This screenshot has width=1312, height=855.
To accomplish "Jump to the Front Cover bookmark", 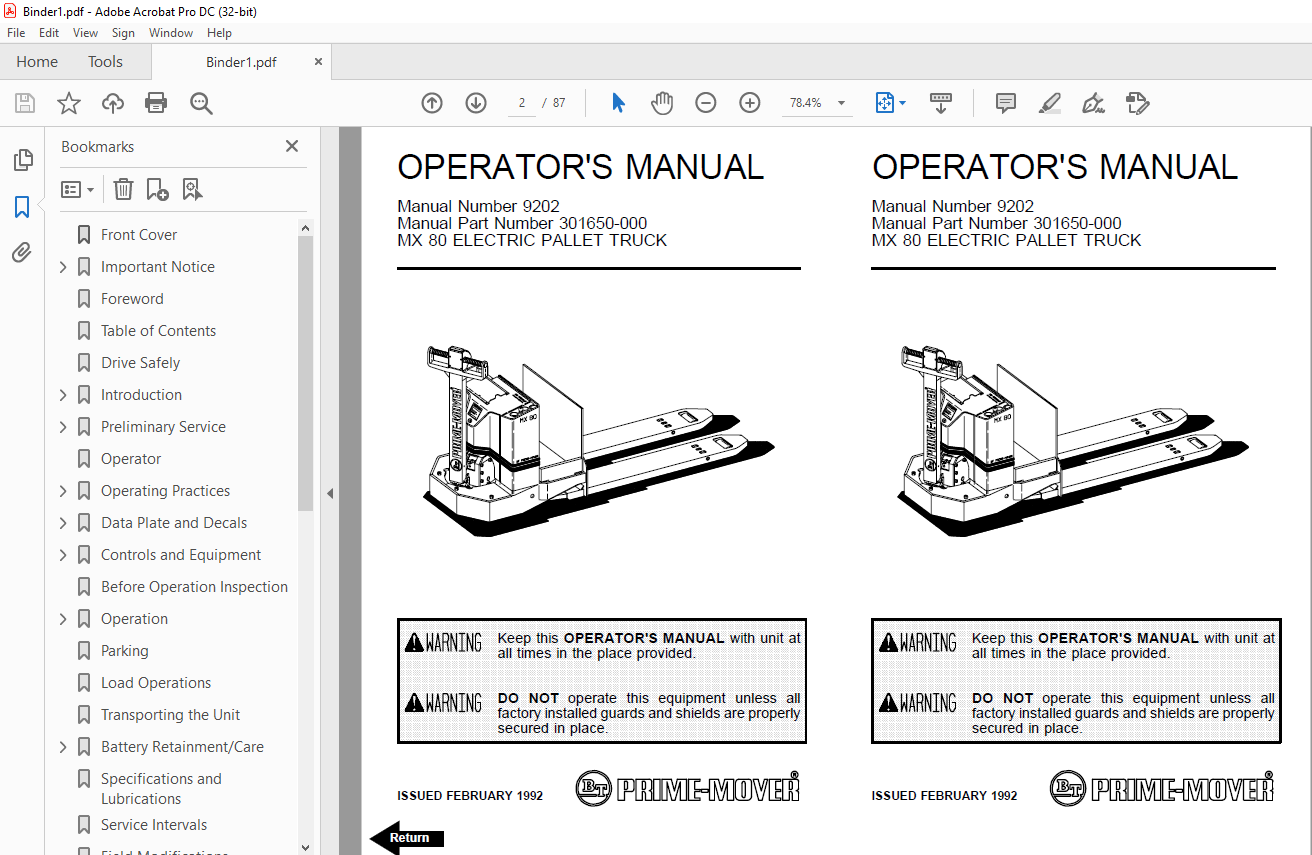I will (x=139, y=235).
